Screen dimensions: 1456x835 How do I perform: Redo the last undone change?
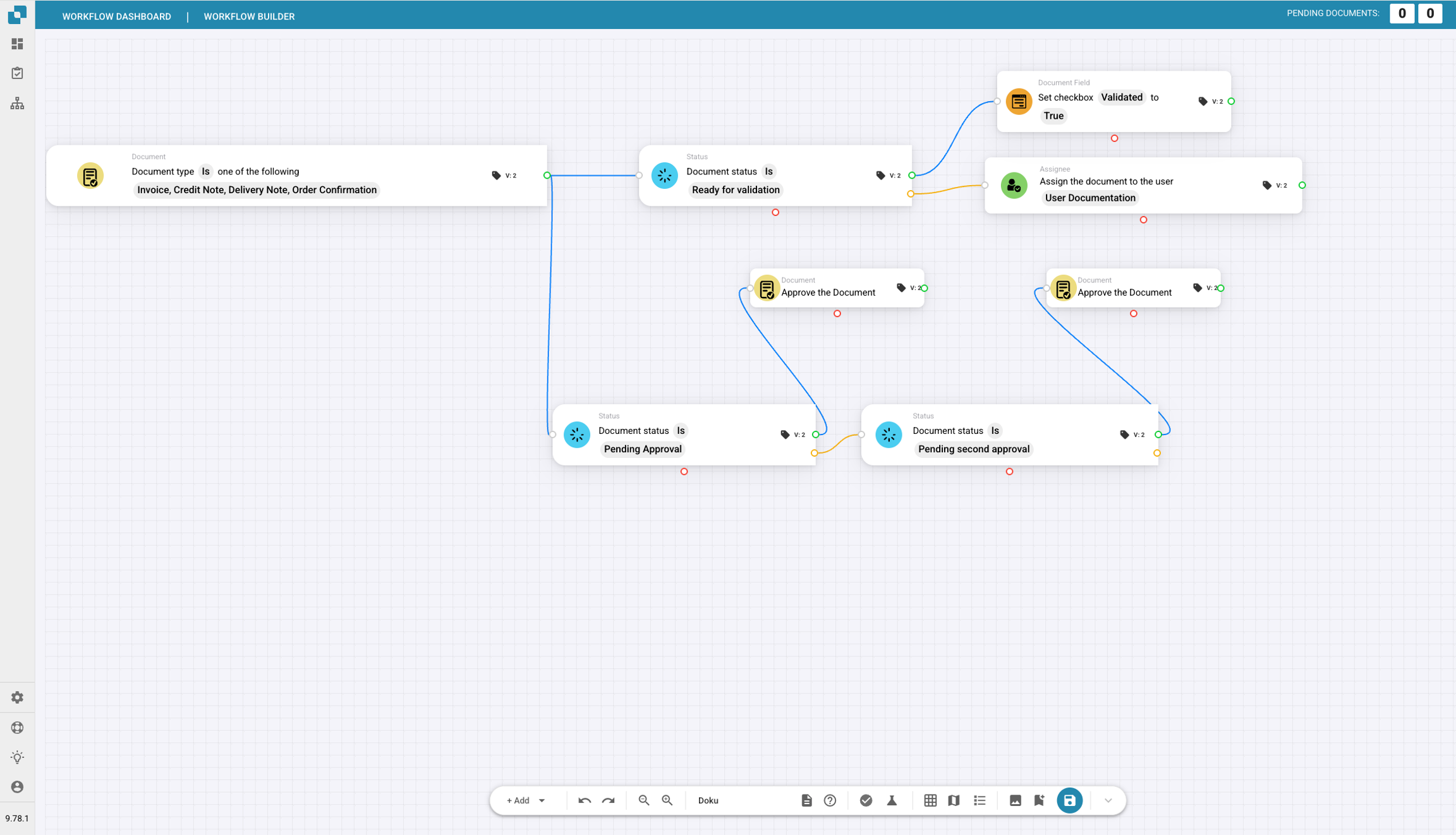[x=608, y=800]
